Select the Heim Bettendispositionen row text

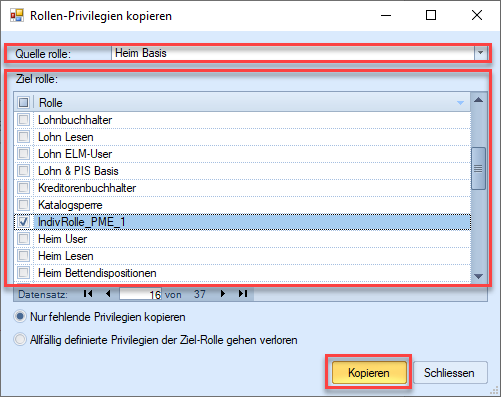pyautogui.click(x=97, y=273)
